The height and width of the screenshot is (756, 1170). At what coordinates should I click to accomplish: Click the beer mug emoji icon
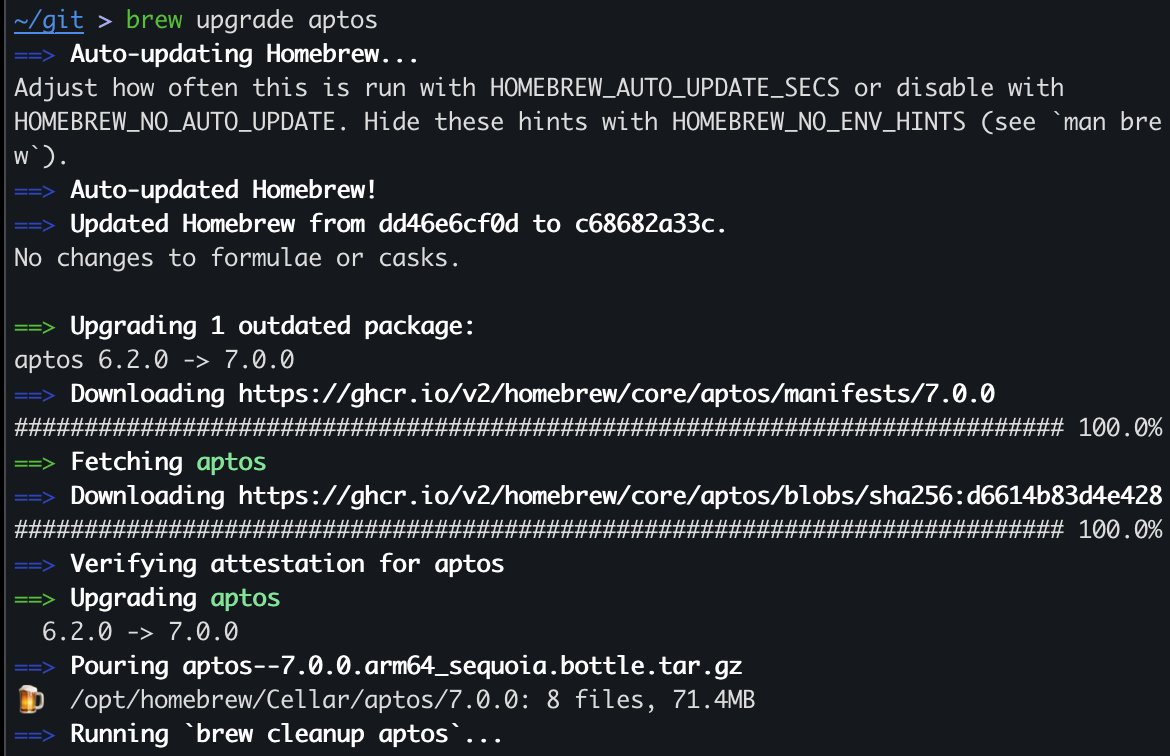(x=31, y=699)
